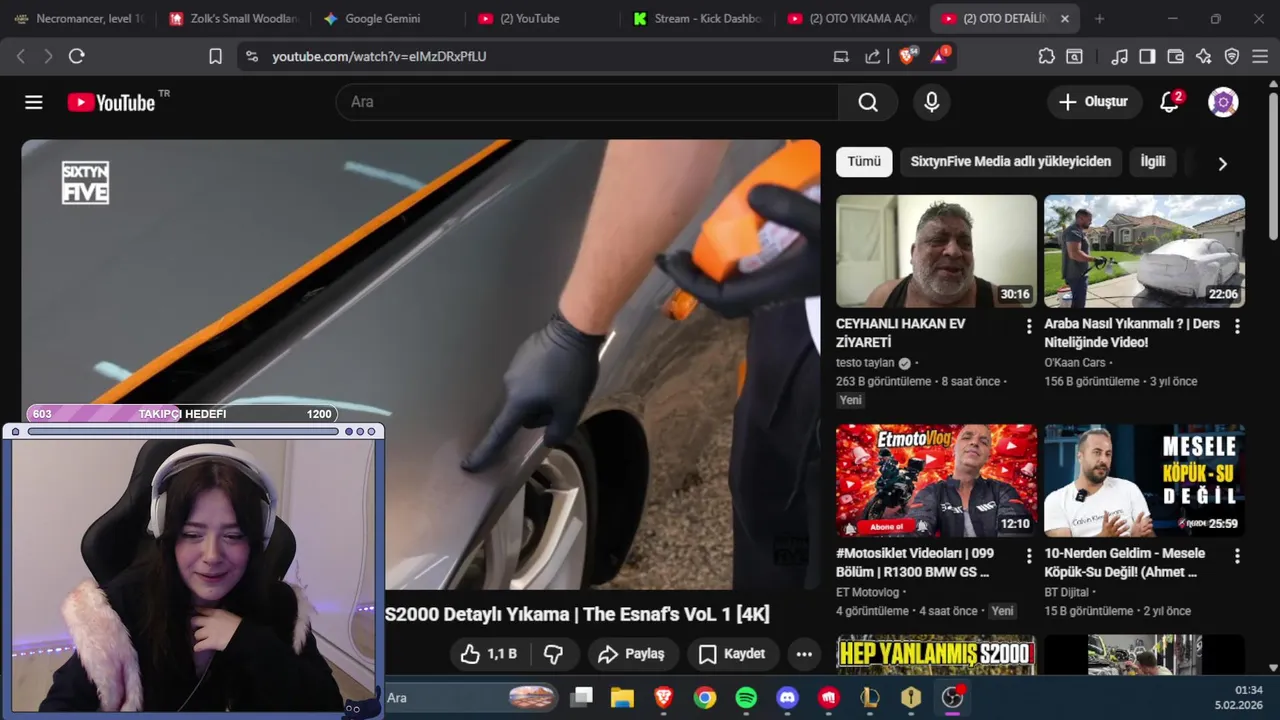The height and width of the screenshot is (720, 1280).
Task: Open OBS Studio from the taskbar
Action: click(952, 698)
